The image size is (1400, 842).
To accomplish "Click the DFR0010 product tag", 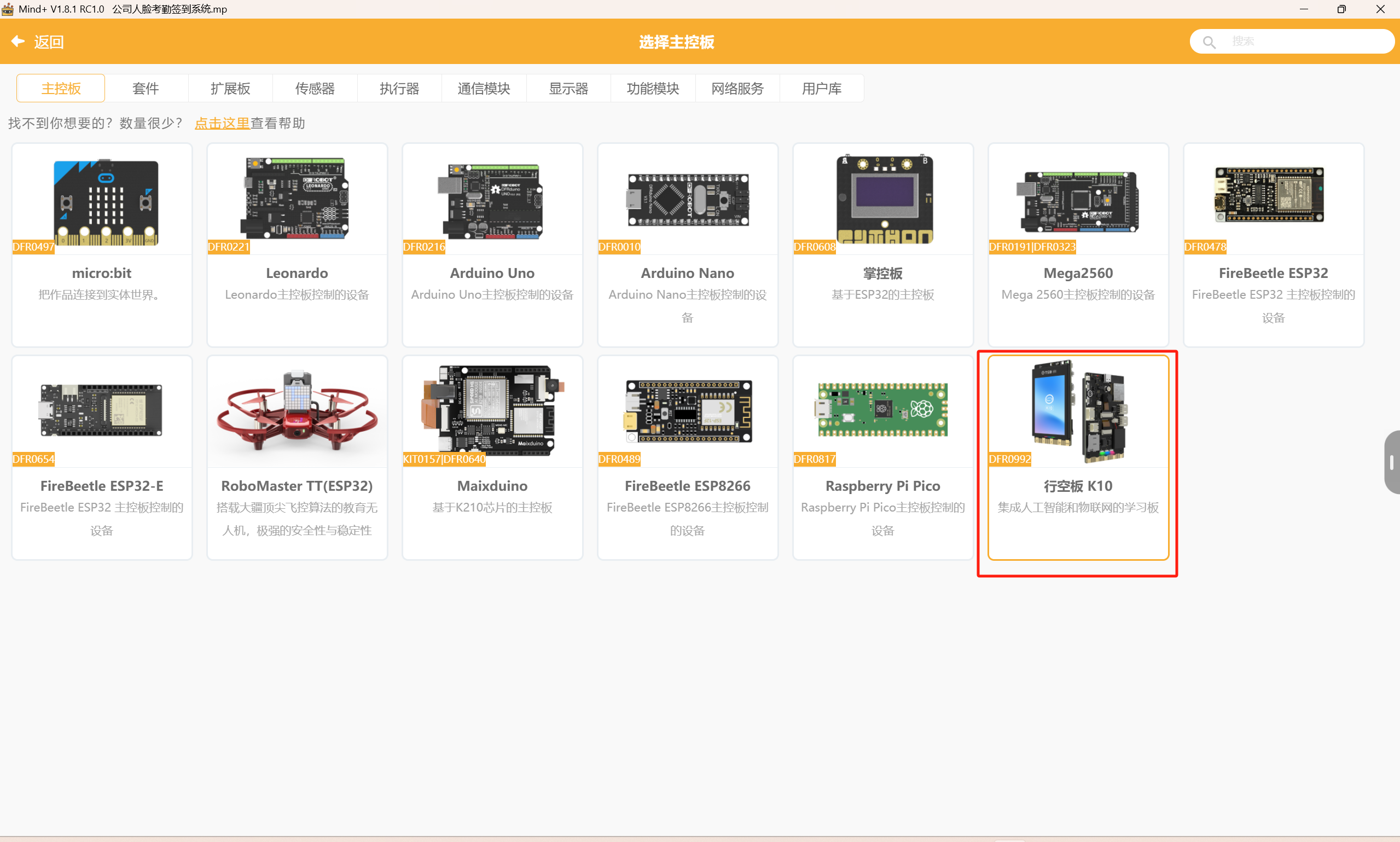I will (x=619, y=247).
